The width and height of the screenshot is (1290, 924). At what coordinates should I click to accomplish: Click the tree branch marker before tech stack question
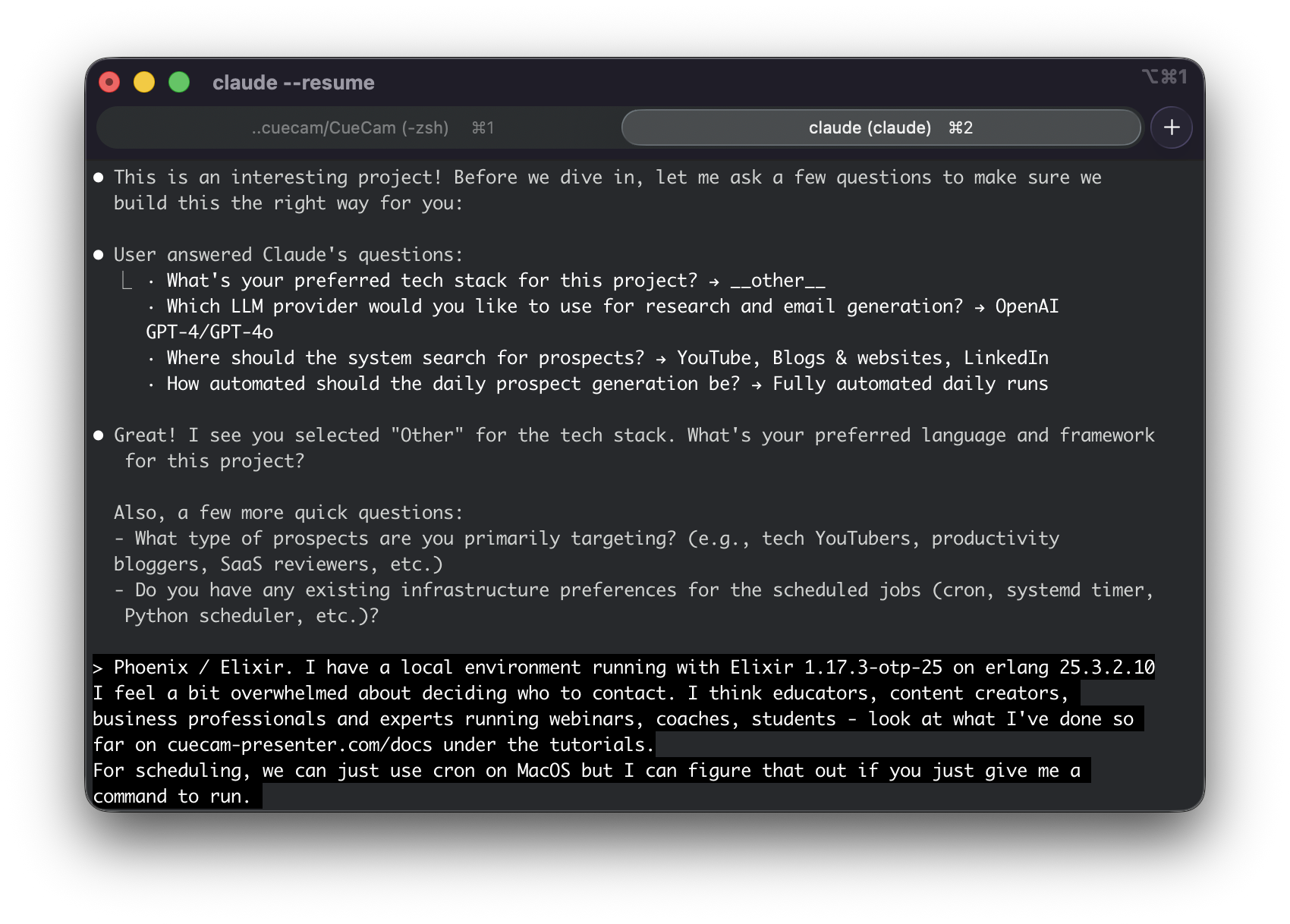[x=127, y=281]
